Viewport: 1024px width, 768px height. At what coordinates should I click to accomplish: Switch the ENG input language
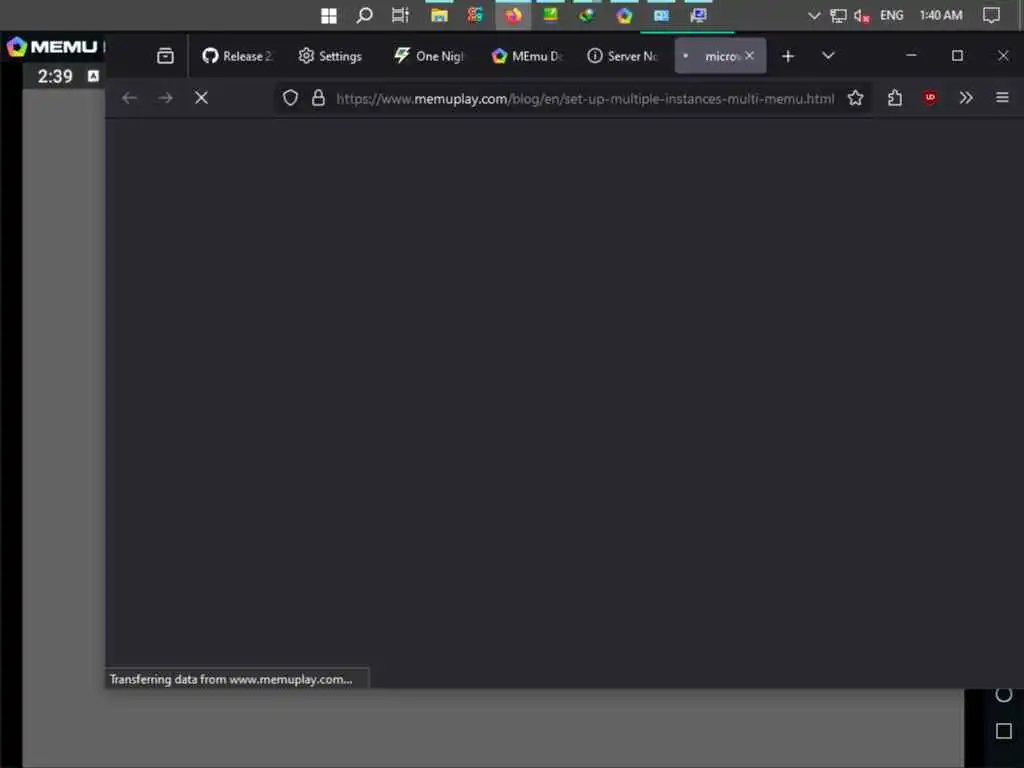pos(891,15)
